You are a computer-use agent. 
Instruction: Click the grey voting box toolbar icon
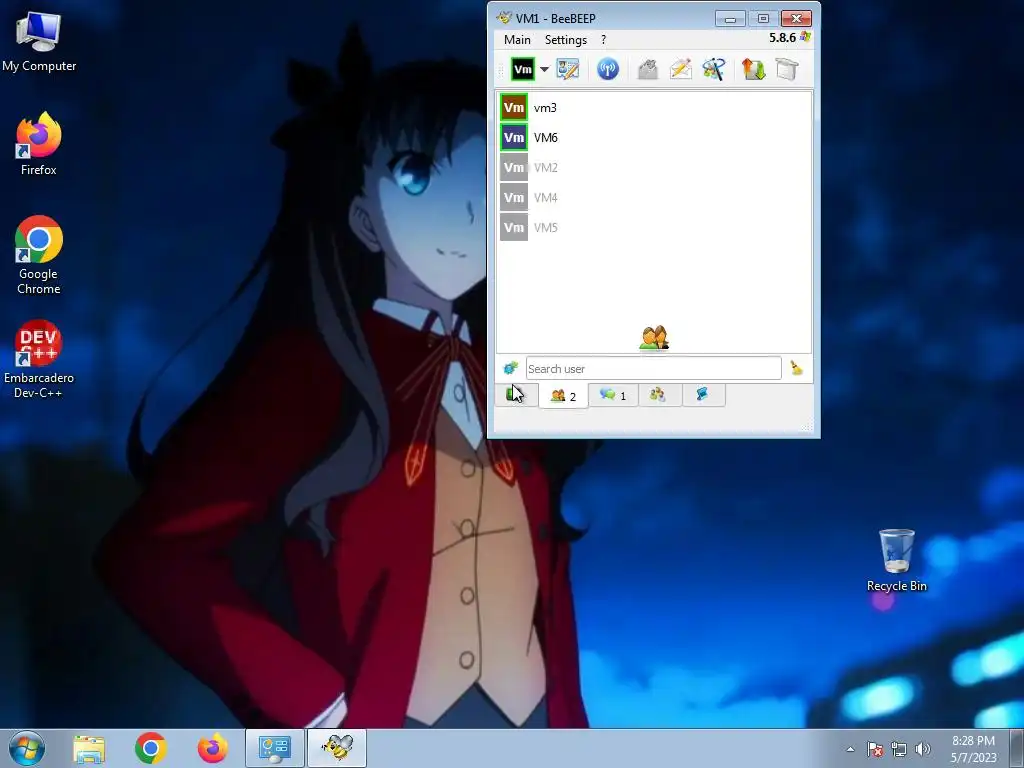point(647,69)
